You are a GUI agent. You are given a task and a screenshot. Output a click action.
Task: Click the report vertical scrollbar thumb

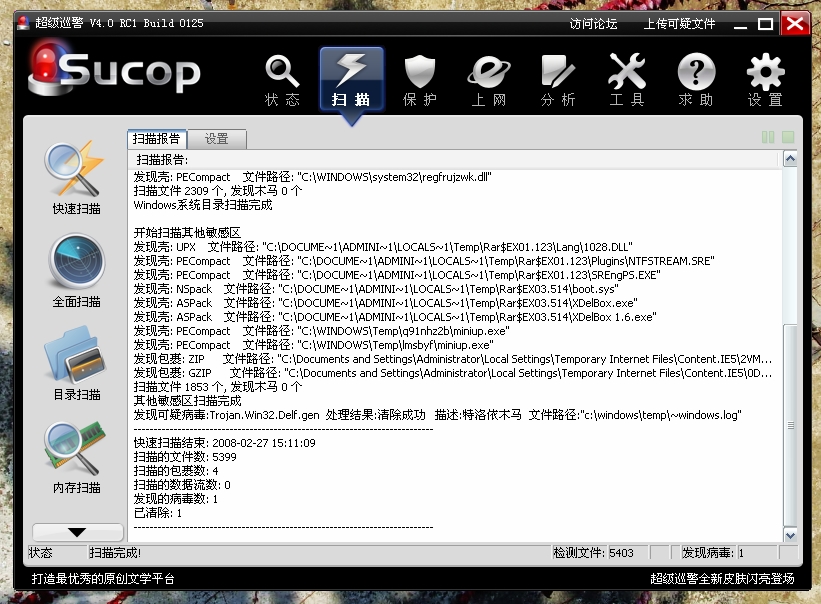tap(790, 425)
